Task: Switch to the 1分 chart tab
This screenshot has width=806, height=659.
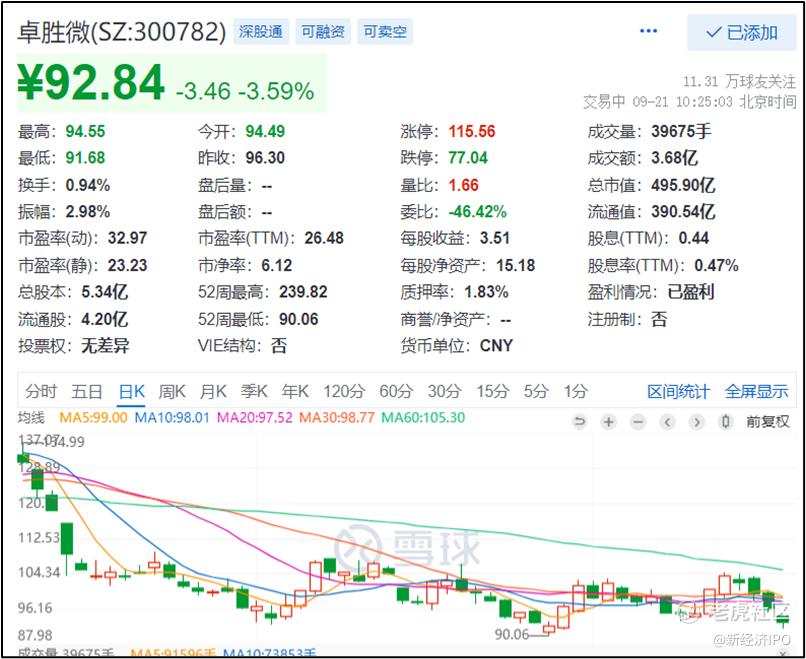Action: pyautogui.click(x=576, y=392)
